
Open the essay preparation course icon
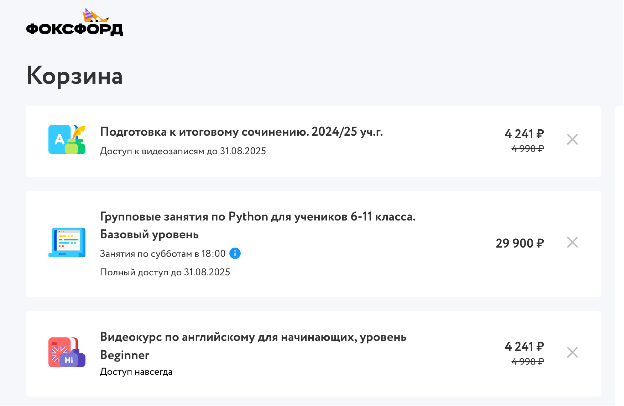coord(67,139)
